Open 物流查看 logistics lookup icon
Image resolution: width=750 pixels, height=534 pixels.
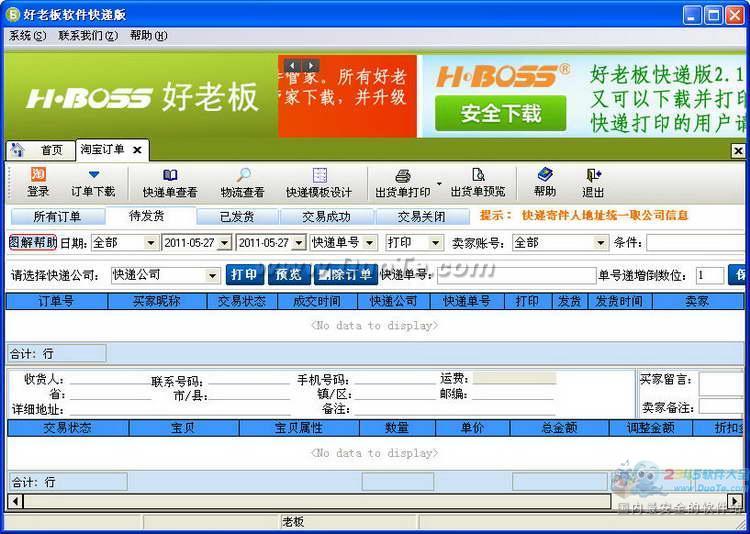click(x=243, y=176)
